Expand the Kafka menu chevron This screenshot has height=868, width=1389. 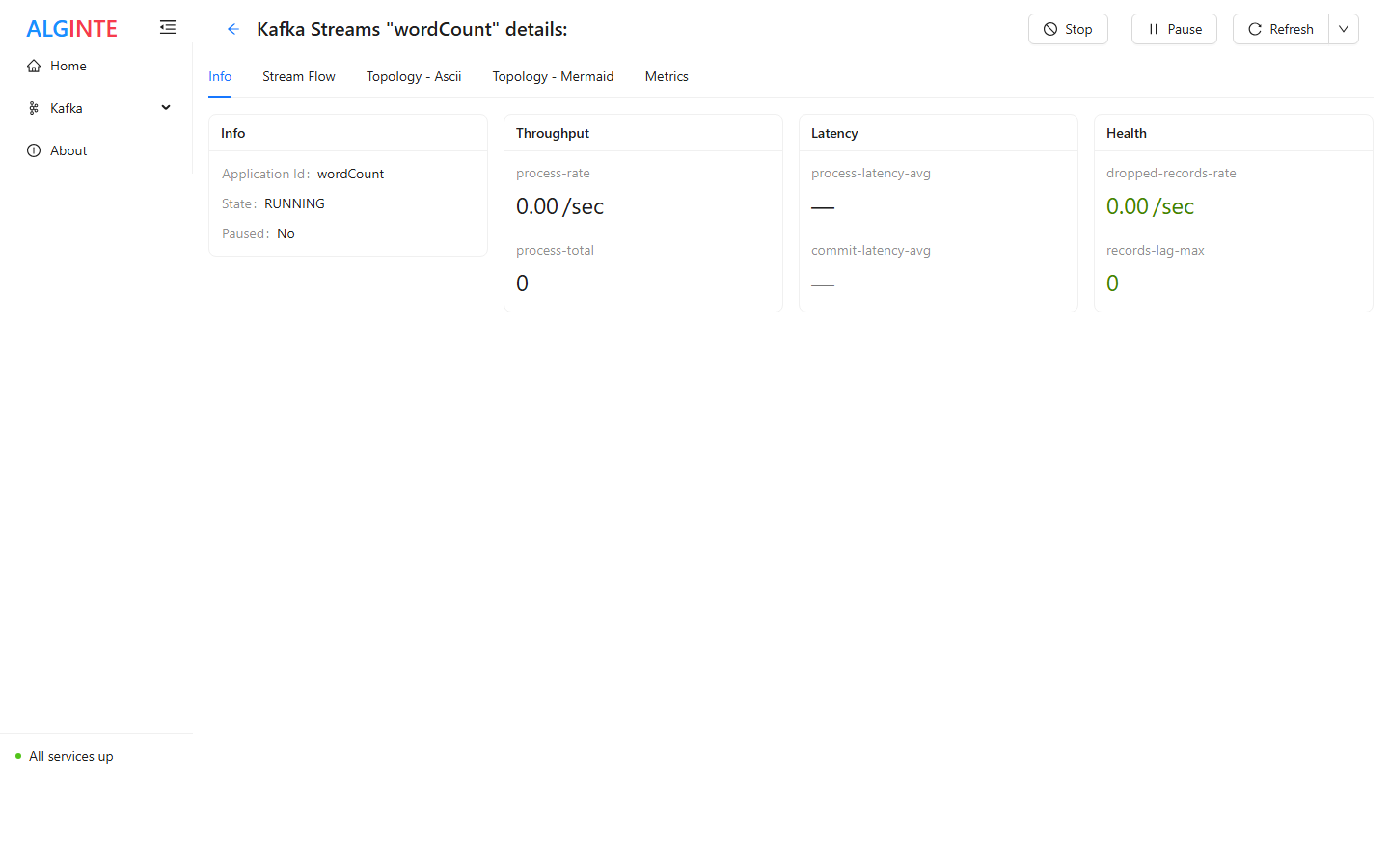click(x=166, y=108)
